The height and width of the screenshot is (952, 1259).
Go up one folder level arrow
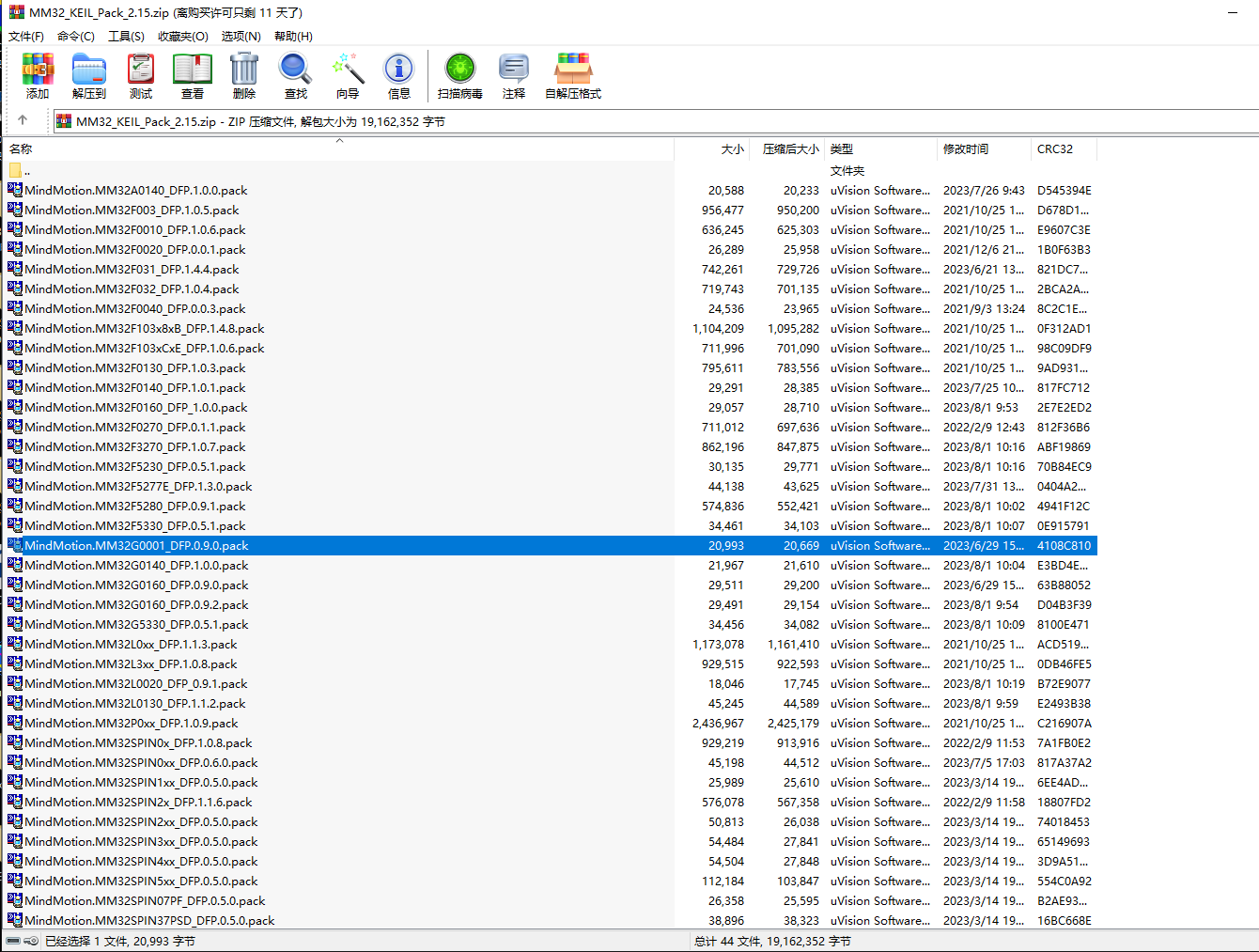coord(23,120)
